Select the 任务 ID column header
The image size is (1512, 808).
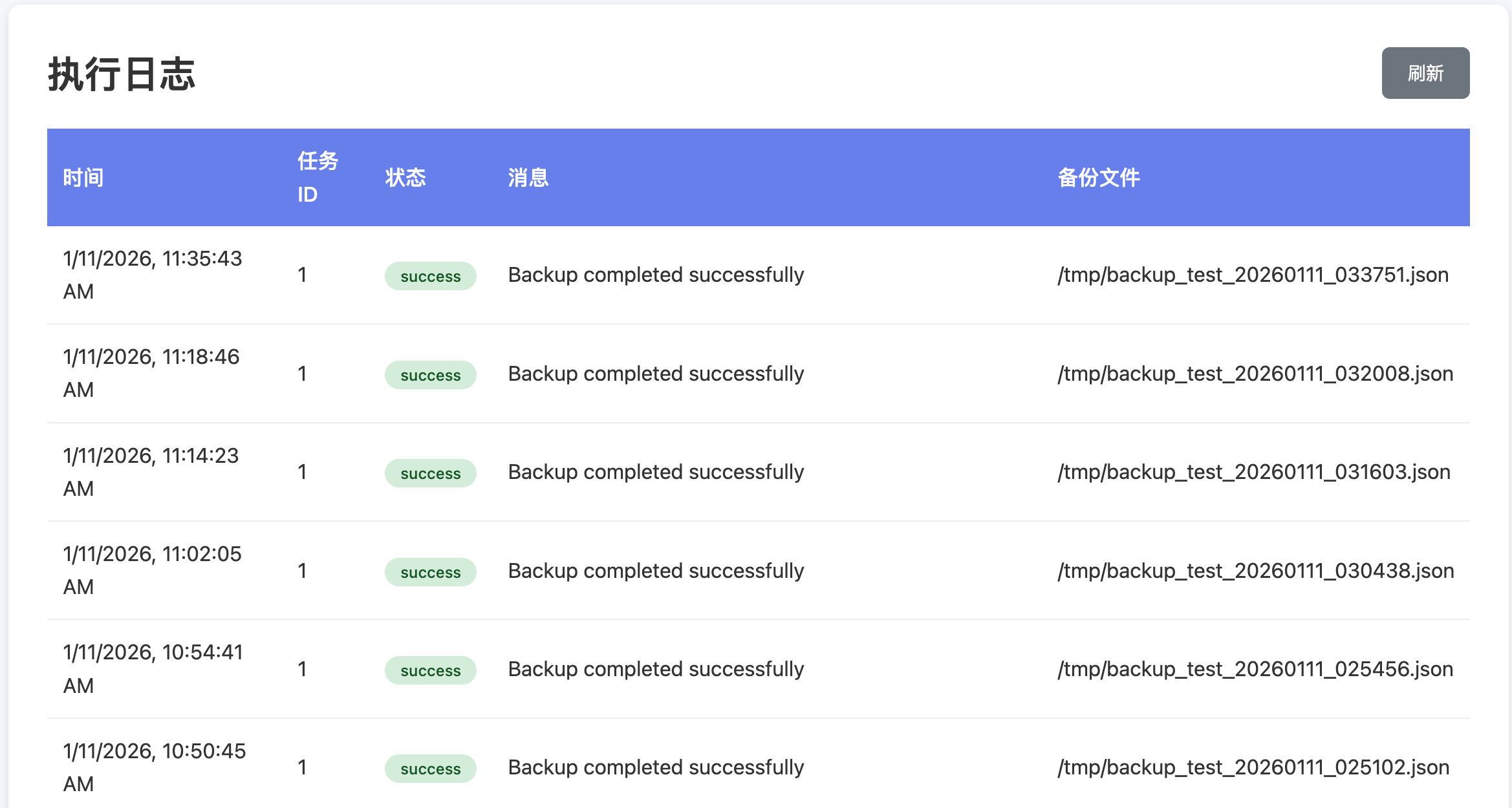point(318,178)
